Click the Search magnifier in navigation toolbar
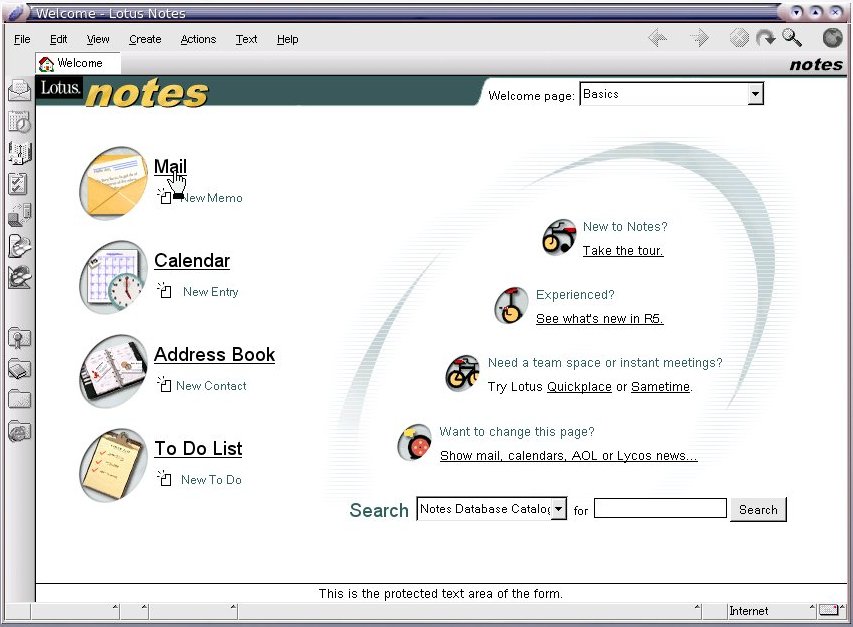 (792, 38)
